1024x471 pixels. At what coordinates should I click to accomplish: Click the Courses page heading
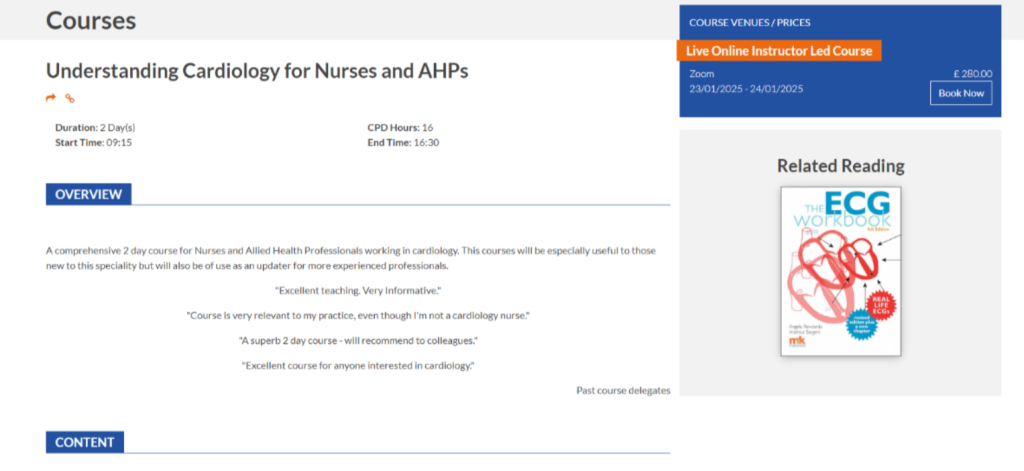[x=91, y=20]
